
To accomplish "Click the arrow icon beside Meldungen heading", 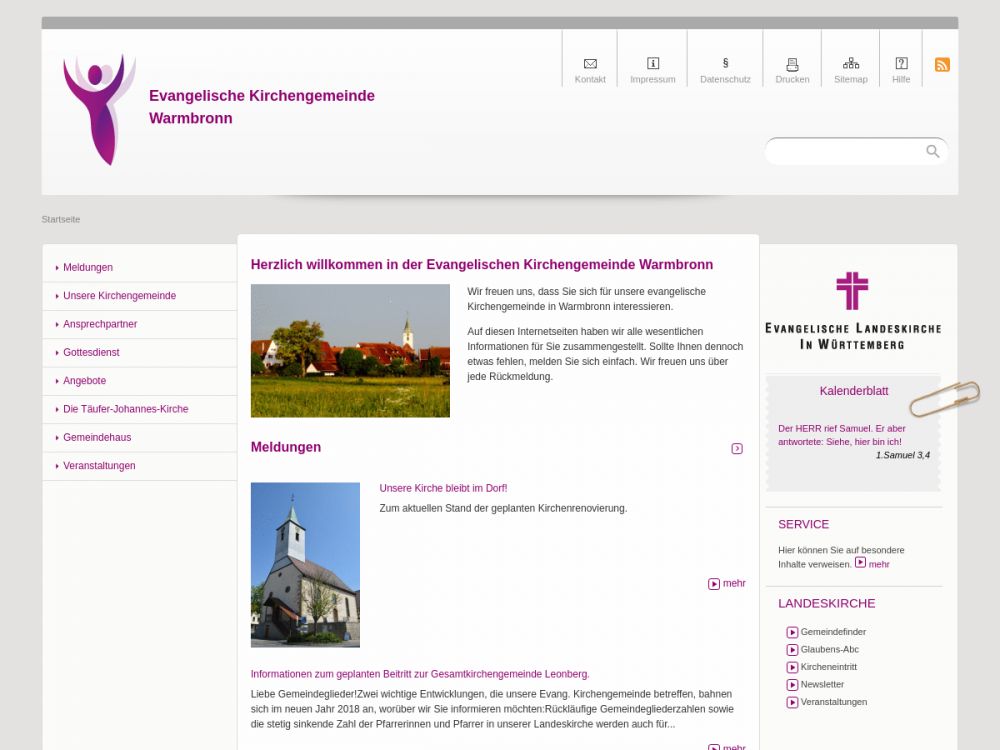I will [x=737, y=449].
